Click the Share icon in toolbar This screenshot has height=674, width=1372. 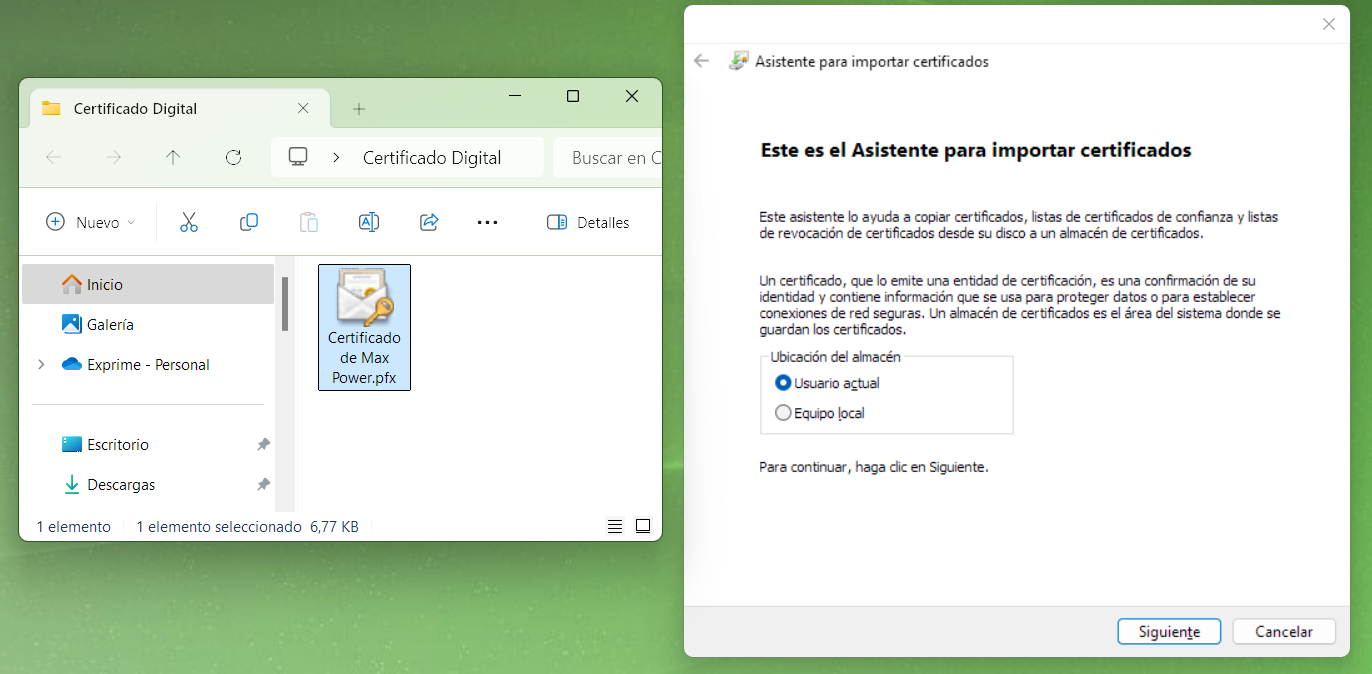pos(429,222)
